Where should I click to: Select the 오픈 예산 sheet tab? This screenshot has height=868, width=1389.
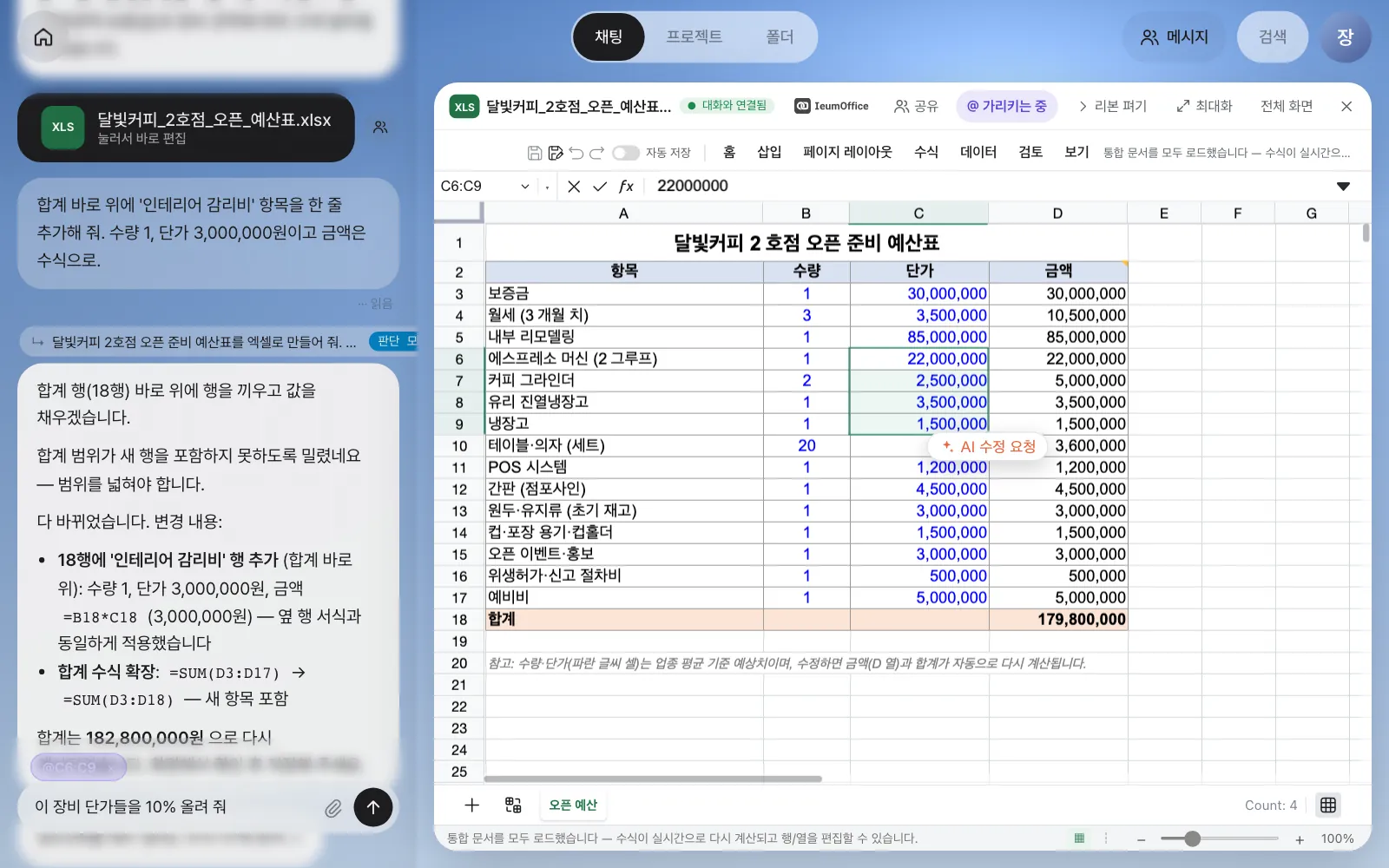(x=573, y=806)
